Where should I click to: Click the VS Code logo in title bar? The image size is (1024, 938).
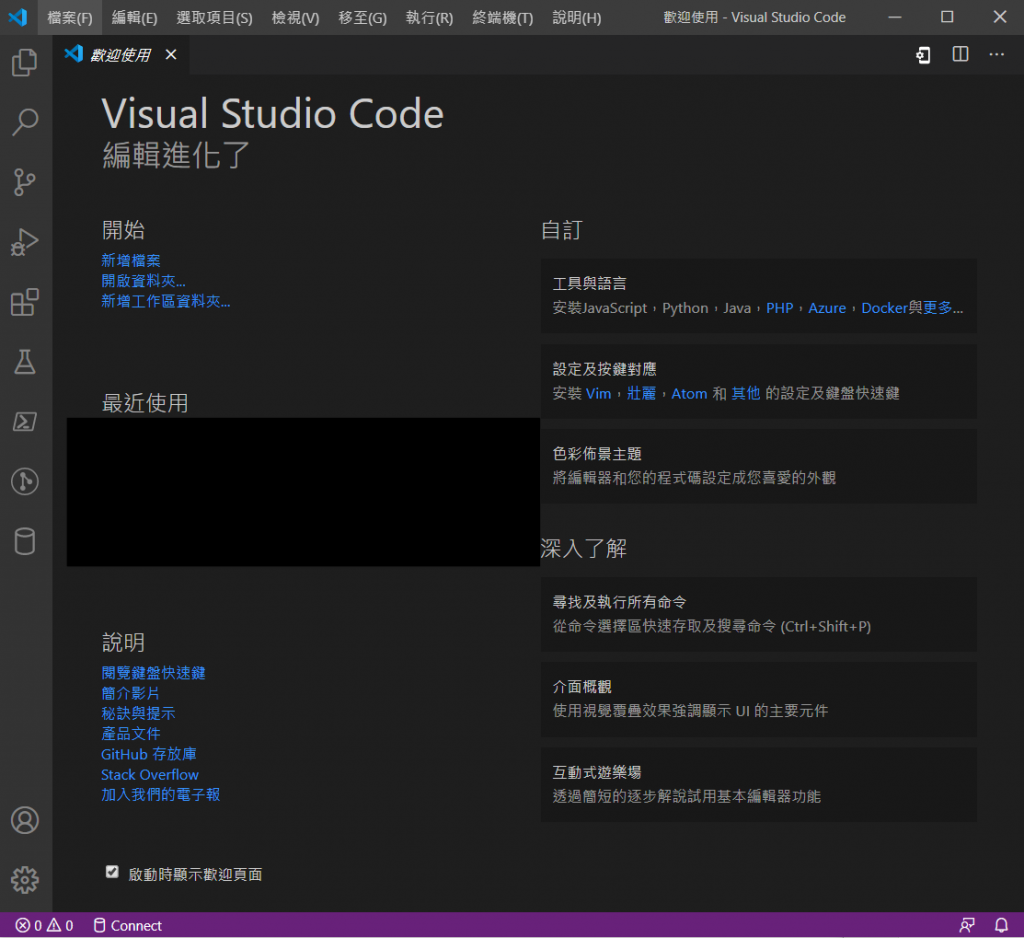point(18,17)
